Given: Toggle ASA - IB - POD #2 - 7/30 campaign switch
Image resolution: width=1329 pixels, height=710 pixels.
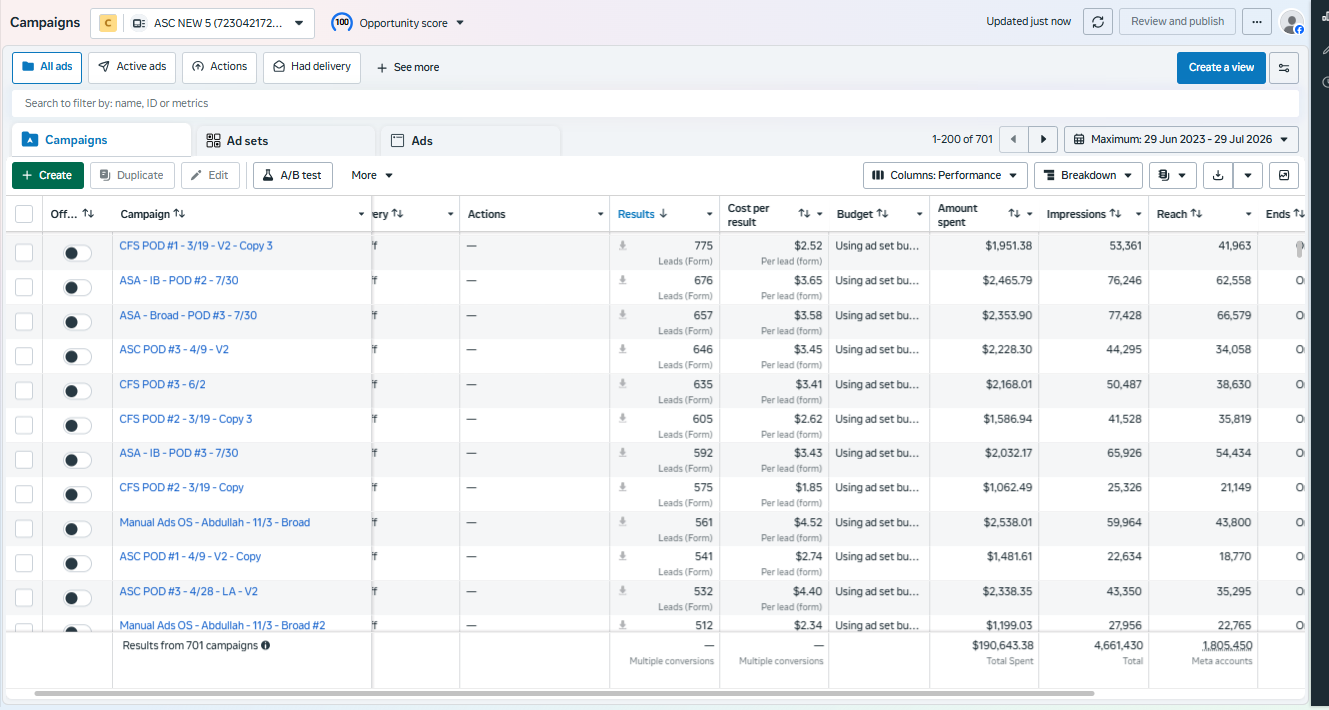Looking at the screenshot, I should pyautogui.click(x=77, y=288).
